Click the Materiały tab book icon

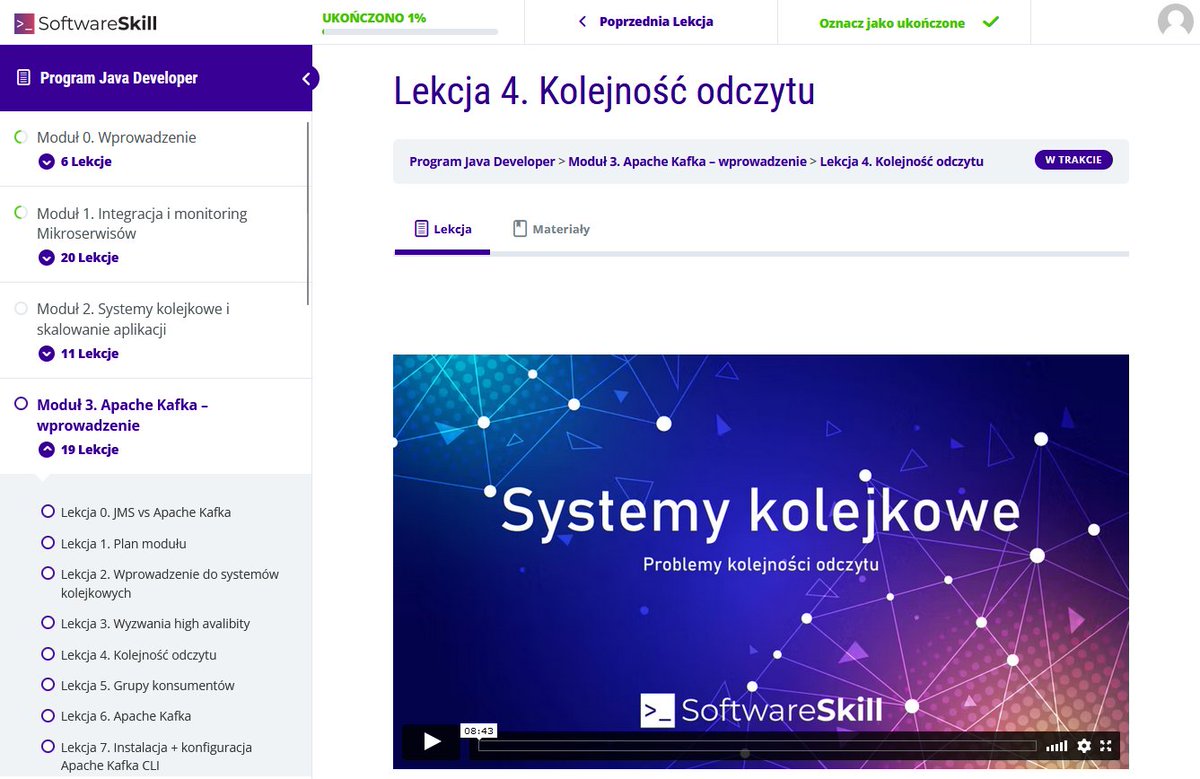(520, 229)
